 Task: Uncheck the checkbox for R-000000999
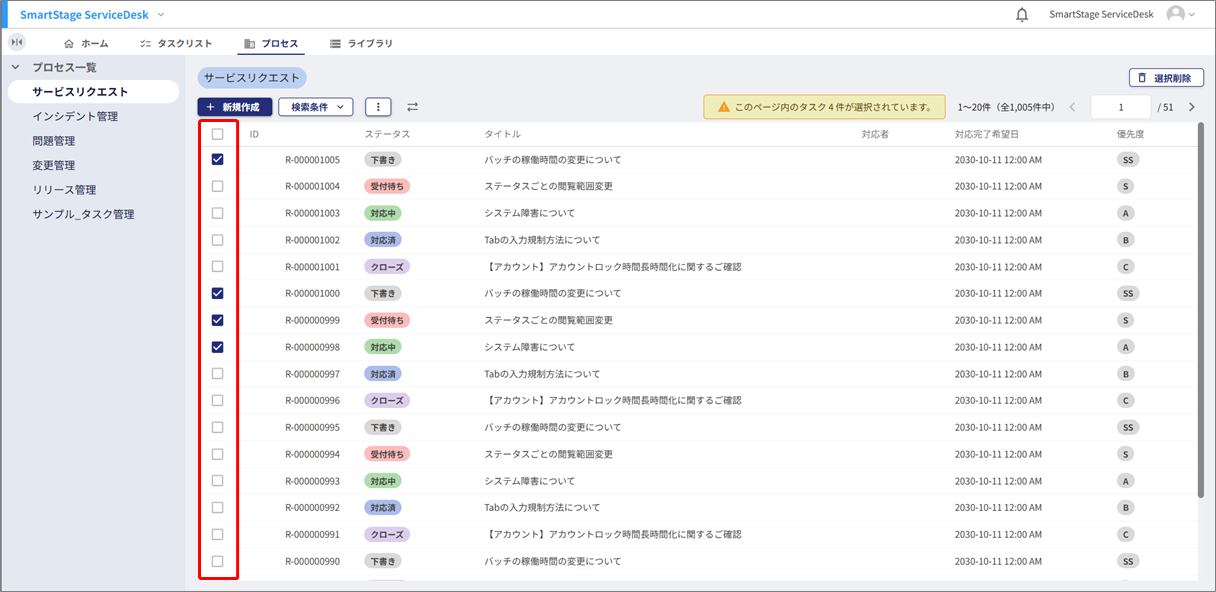click(x=217, y=320)
